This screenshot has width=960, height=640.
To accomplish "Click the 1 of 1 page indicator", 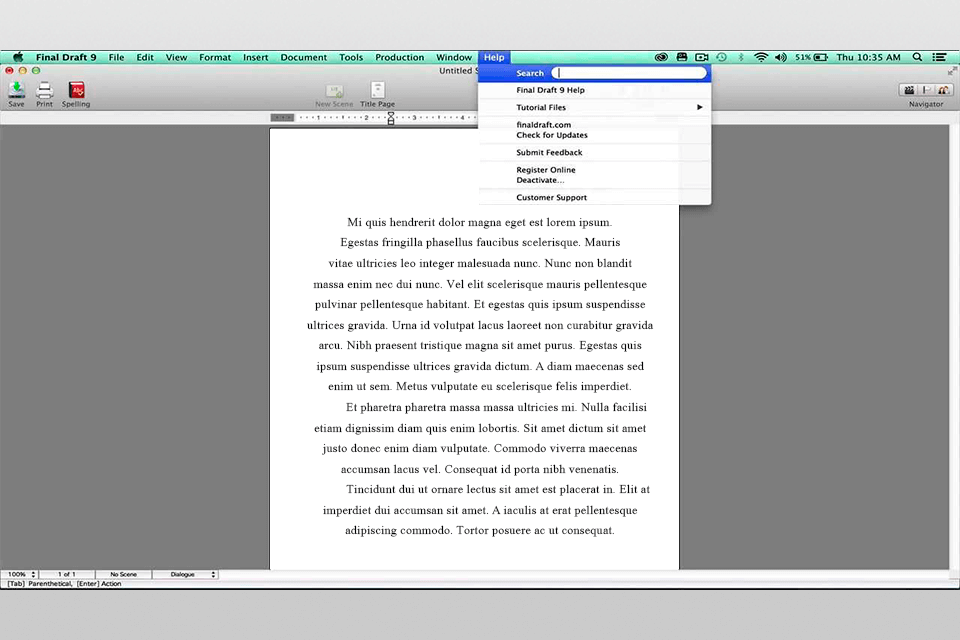I will (67, 574).
